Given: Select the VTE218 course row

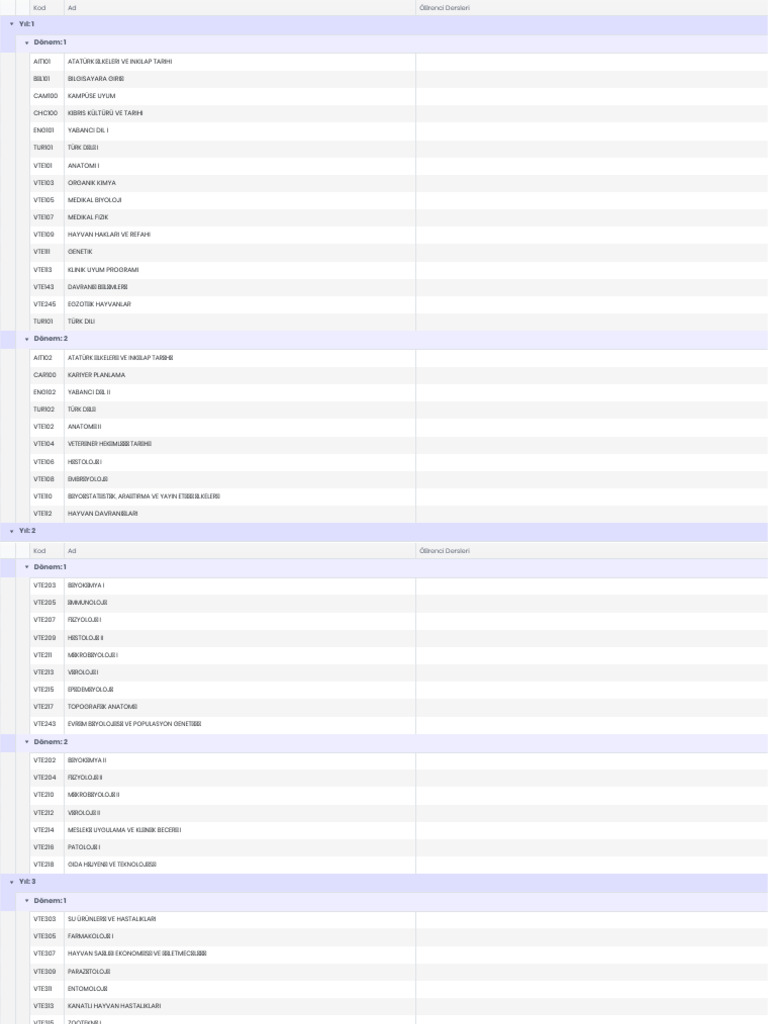Looking at the screenshot, I should [x=398, y=865].
